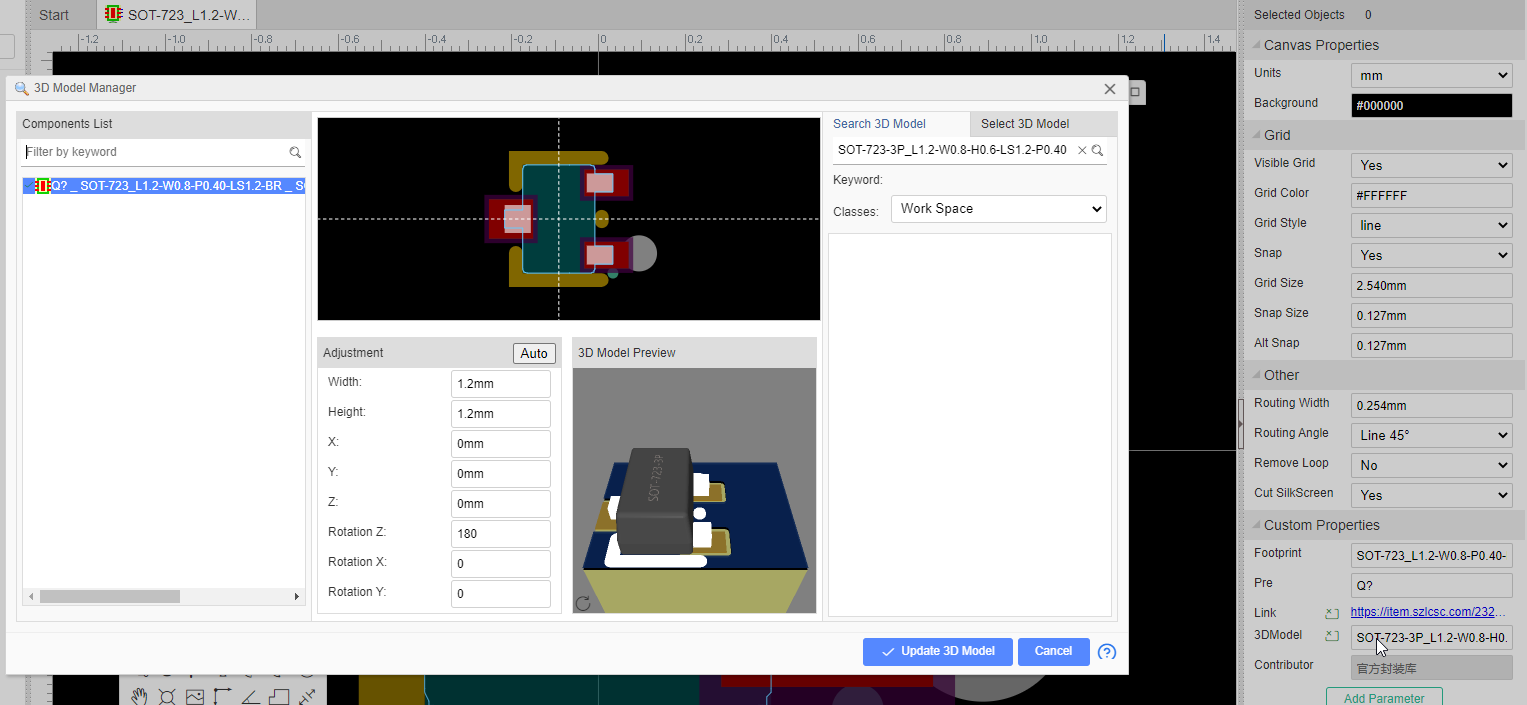1527x705 pixels.
Task: Click the maximize box icon behind the dialog
Action: point(1135,92)
